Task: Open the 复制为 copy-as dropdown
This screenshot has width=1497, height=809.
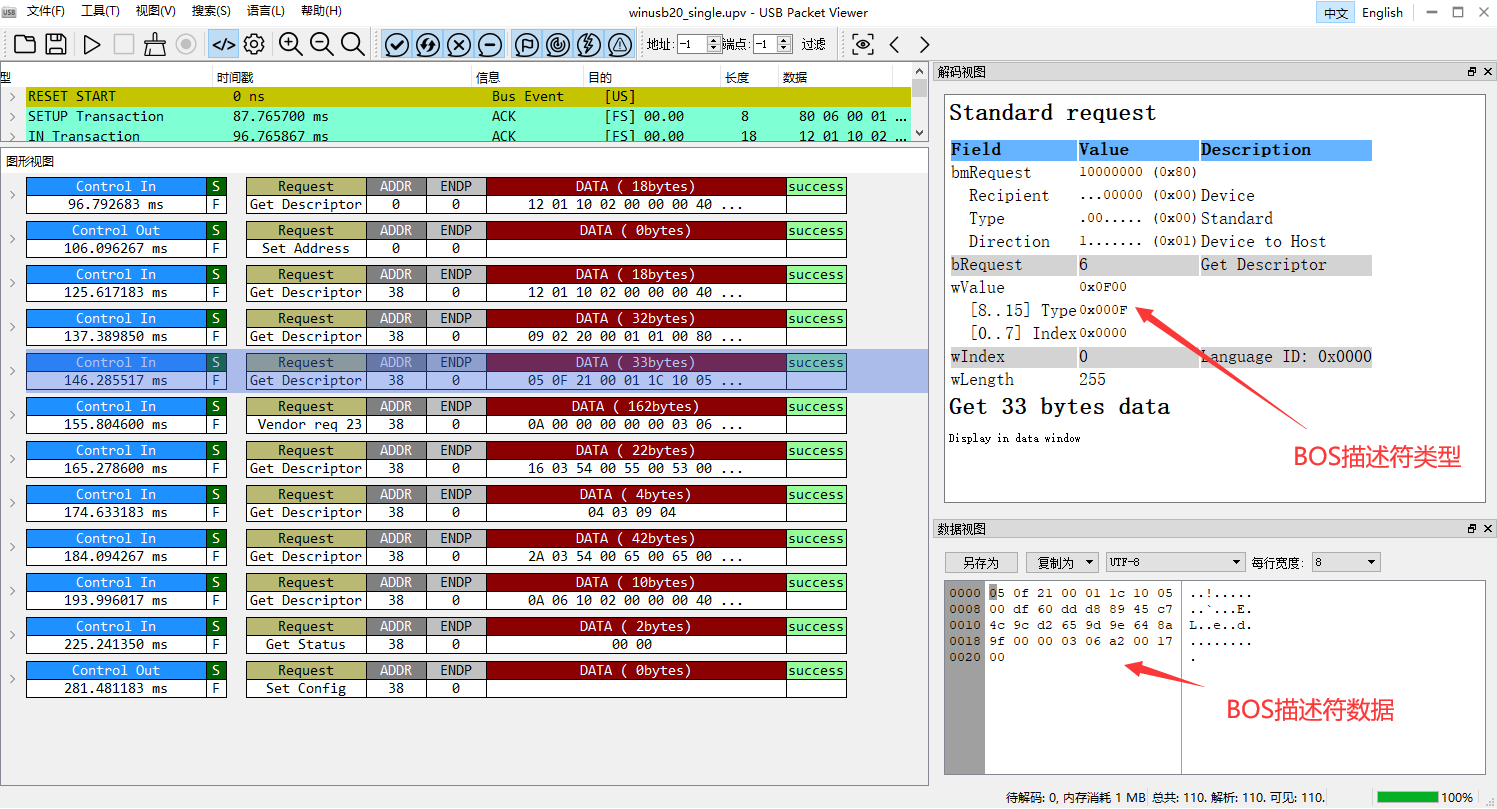Action: (x=1061, y=563)
